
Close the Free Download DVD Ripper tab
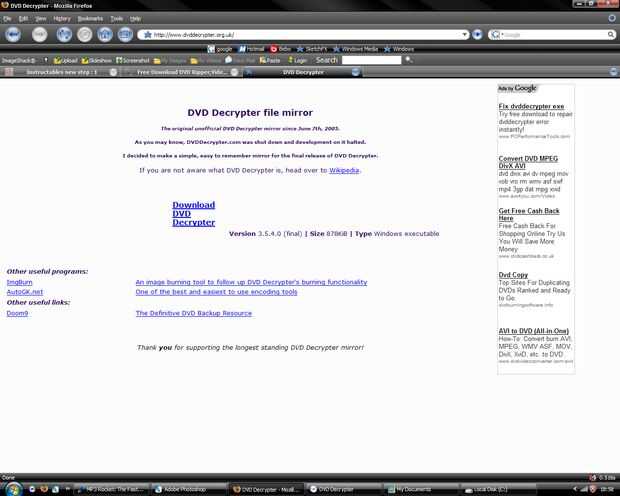click(234, 72)
